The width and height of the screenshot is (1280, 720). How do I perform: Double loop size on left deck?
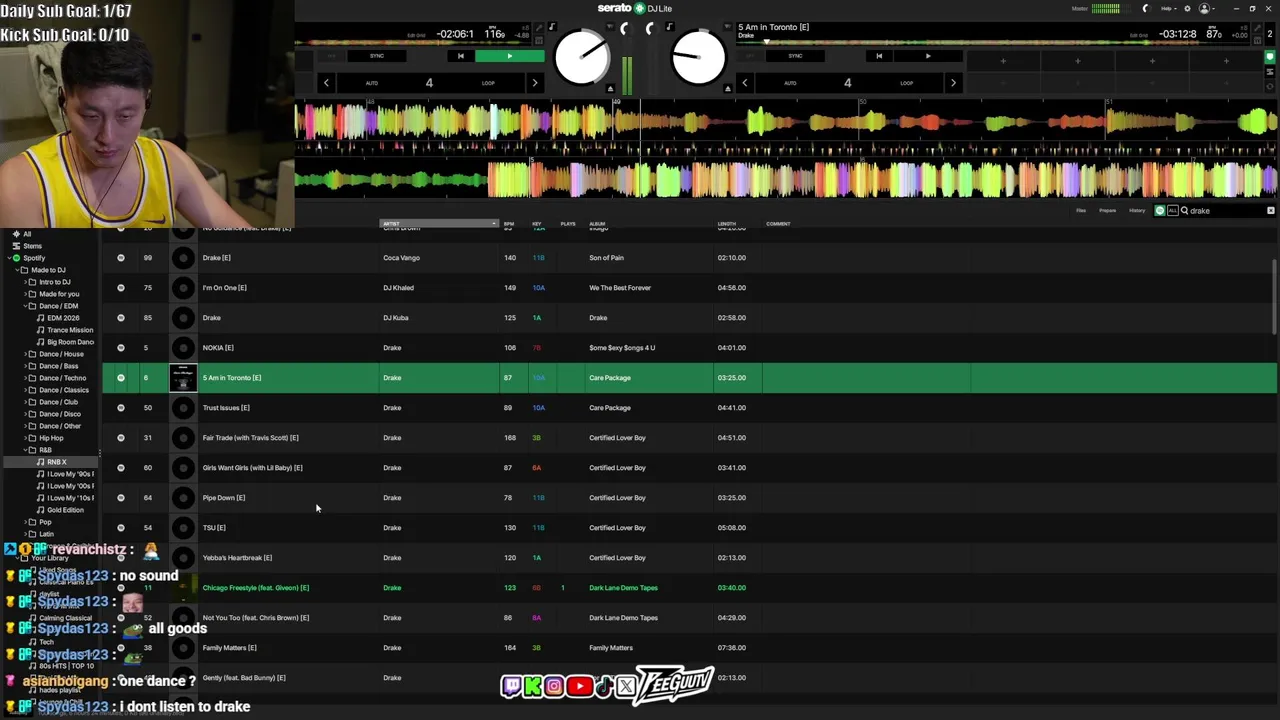click(534, 83)
